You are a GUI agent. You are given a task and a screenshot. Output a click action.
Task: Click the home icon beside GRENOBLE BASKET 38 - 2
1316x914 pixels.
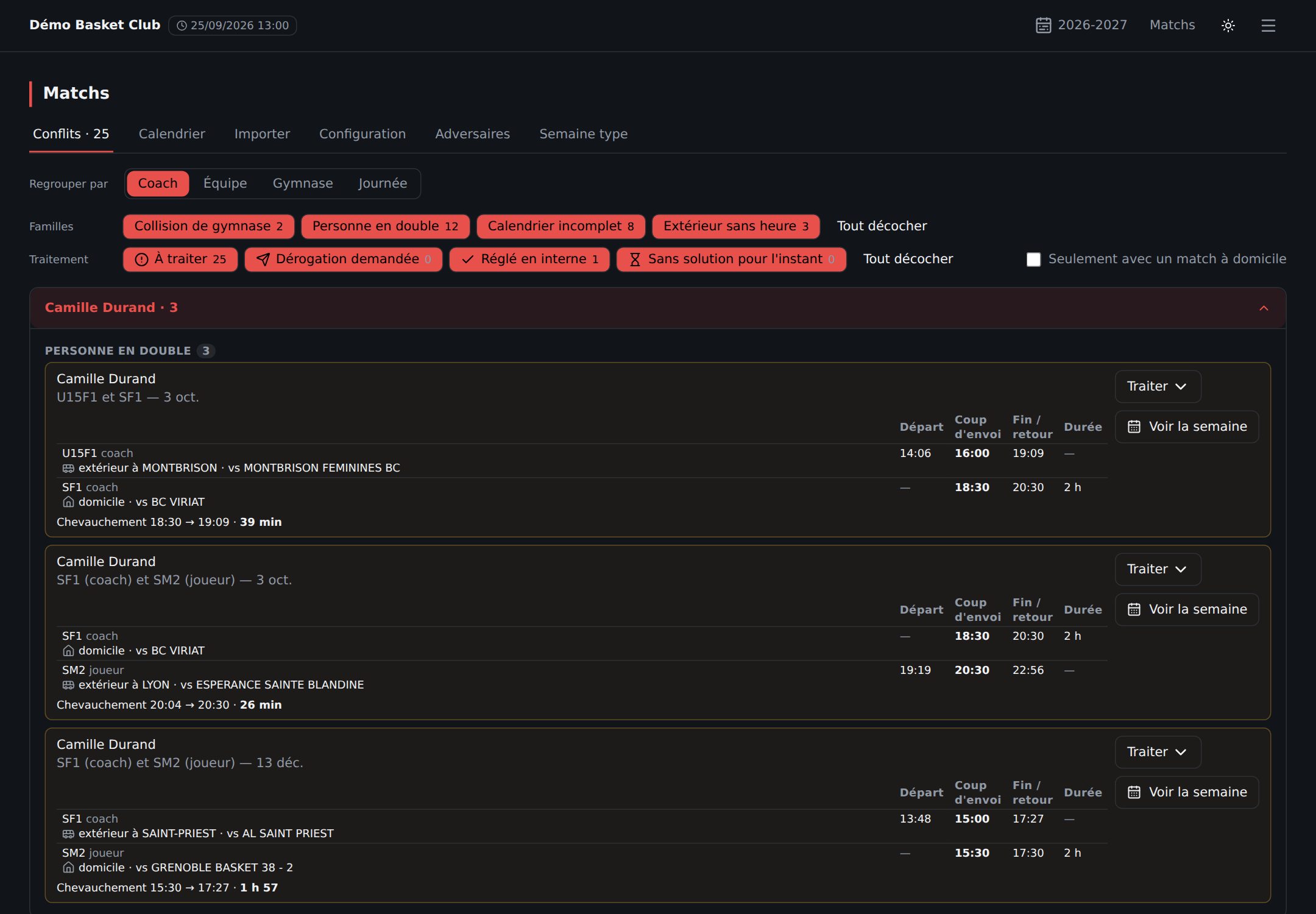pyautogui.click(x=68, y=868)
